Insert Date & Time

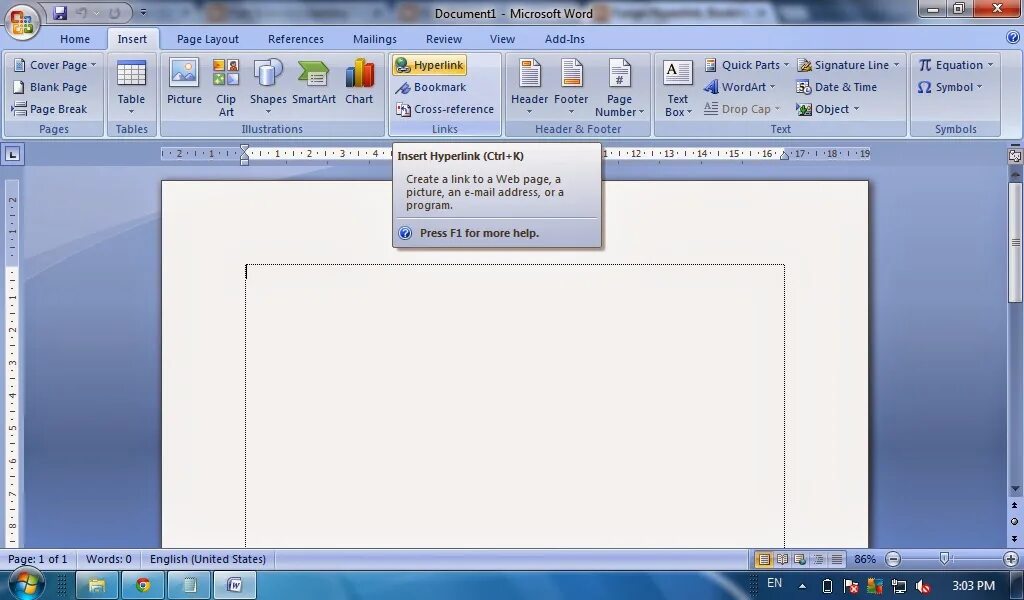click(837, 87)
